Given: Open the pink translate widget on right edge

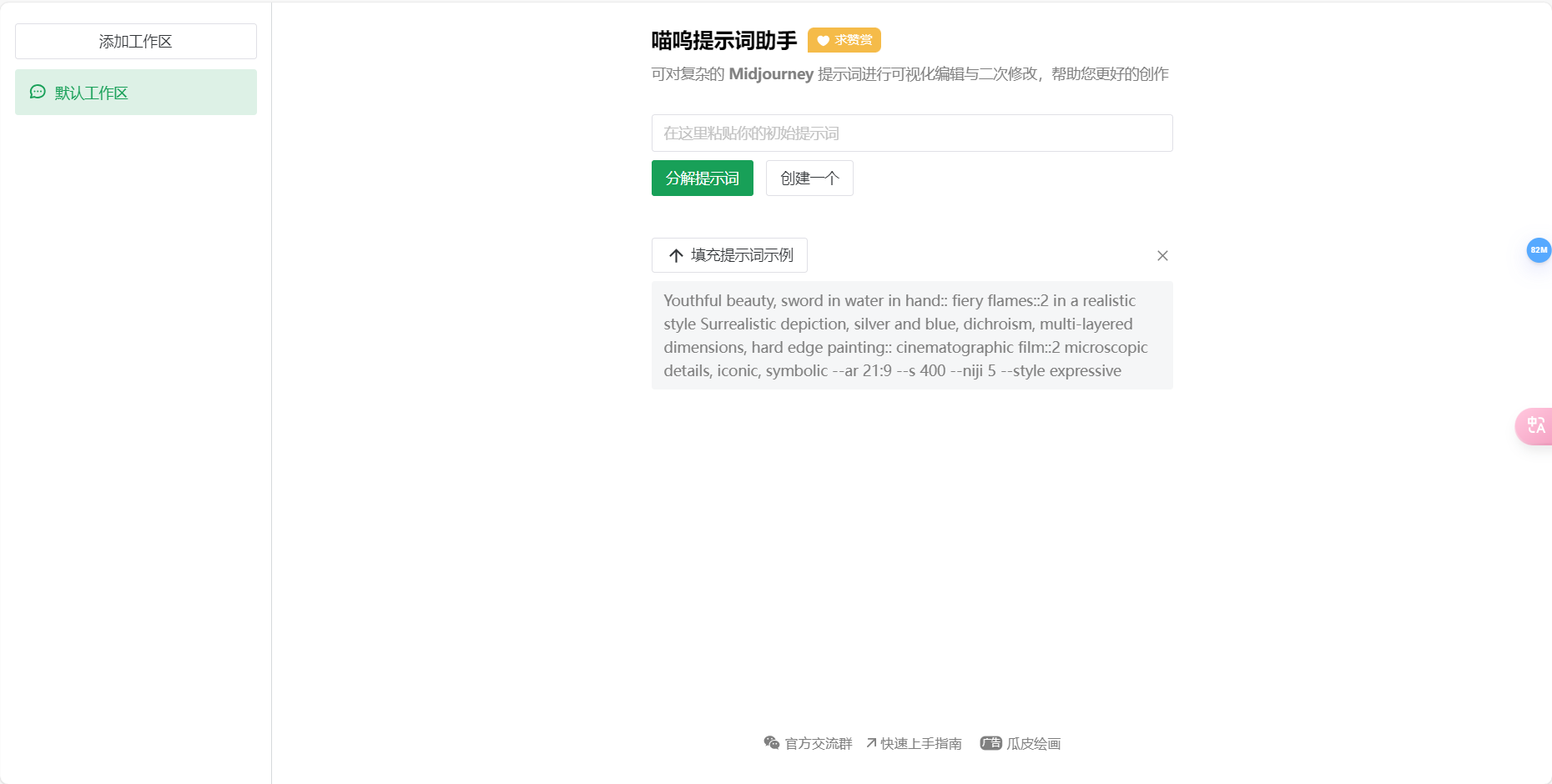Looking at the screenshot, I should [1536, 426].
